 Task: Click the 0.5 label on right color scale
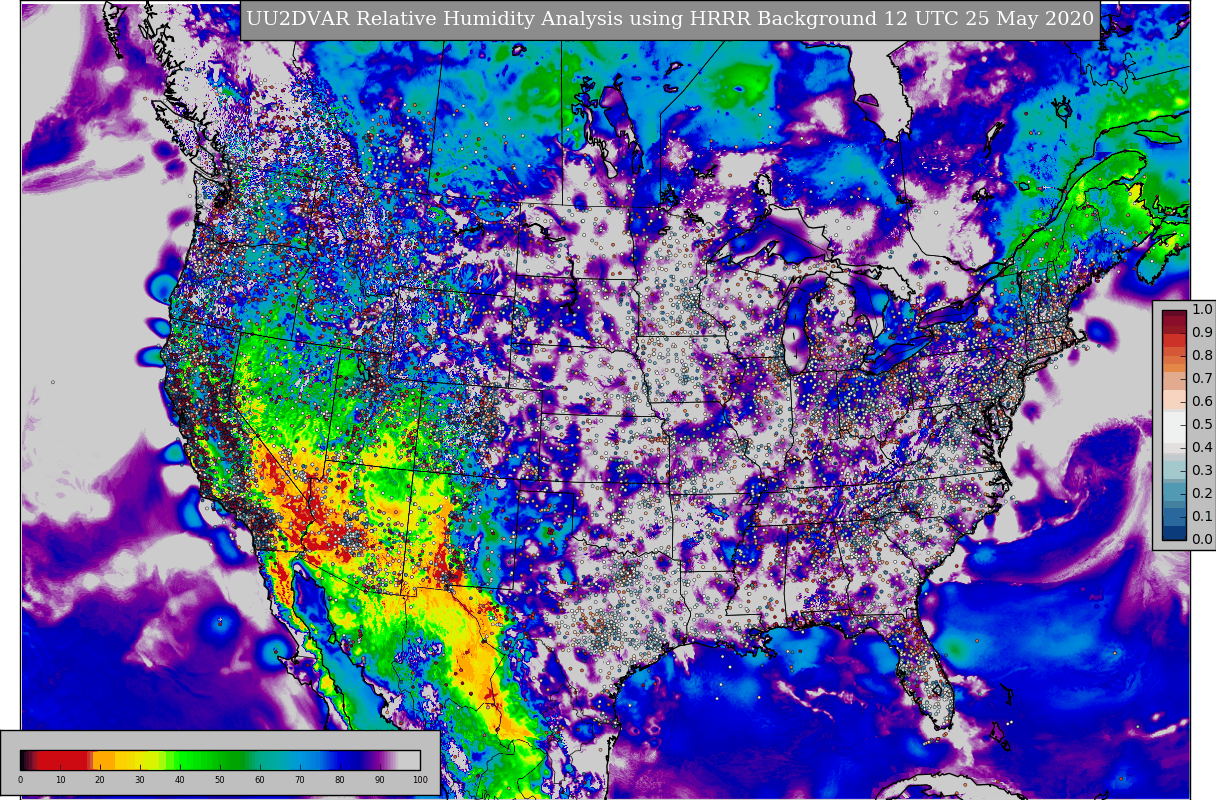(x=1202, y=424)
